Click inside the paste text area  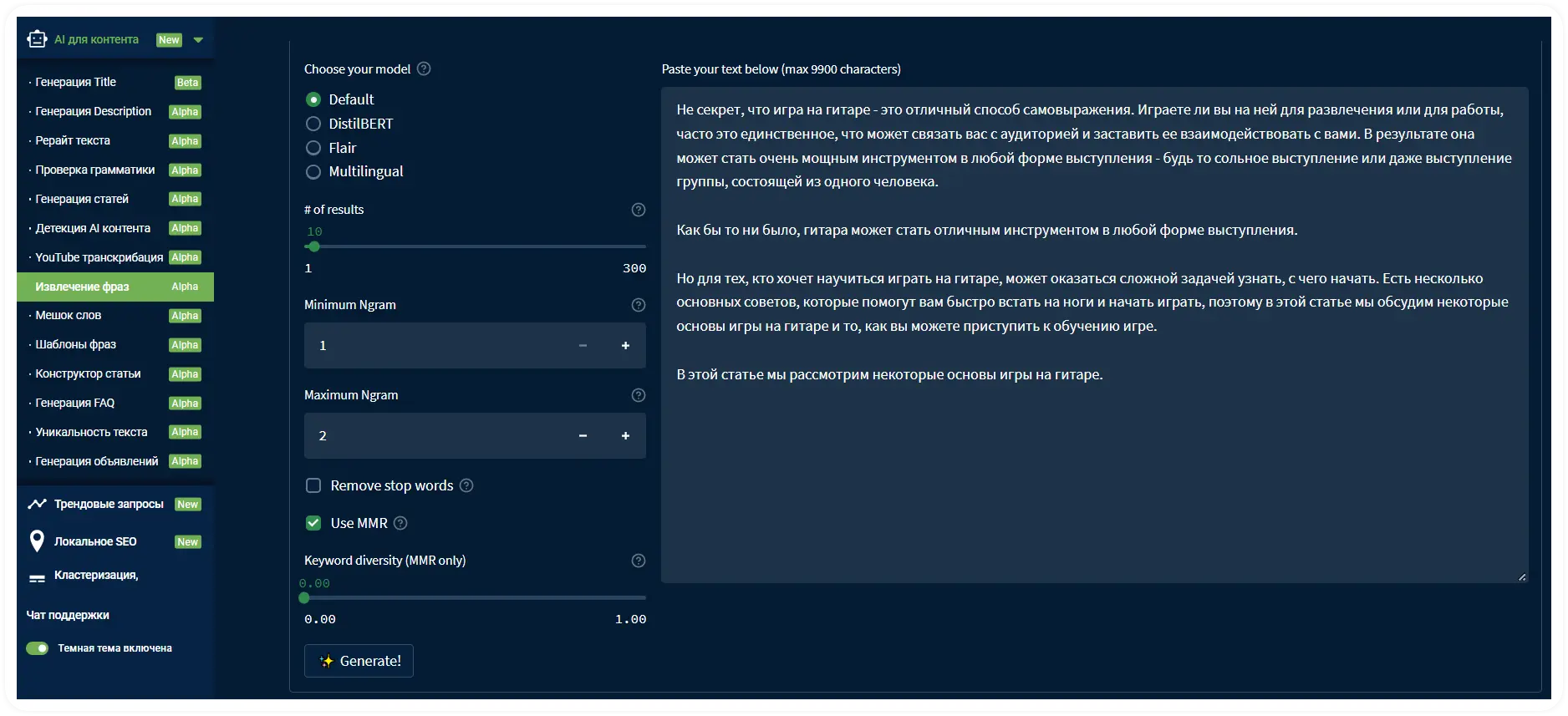(1095, 335)
